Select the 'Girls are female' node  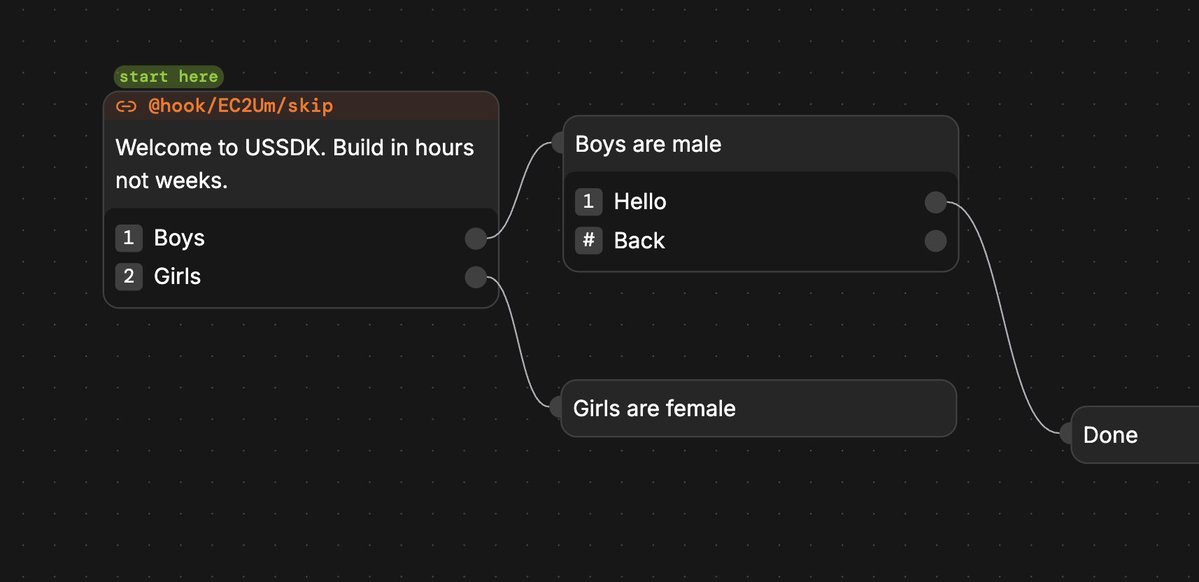[x=759, y=408]
